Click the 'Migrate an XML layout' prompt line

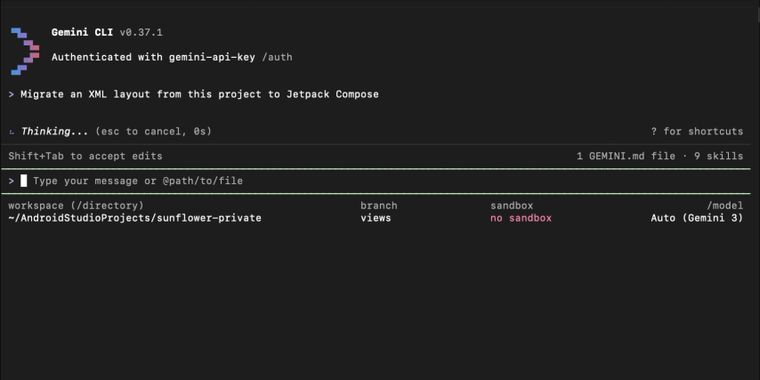coord(193,94)
